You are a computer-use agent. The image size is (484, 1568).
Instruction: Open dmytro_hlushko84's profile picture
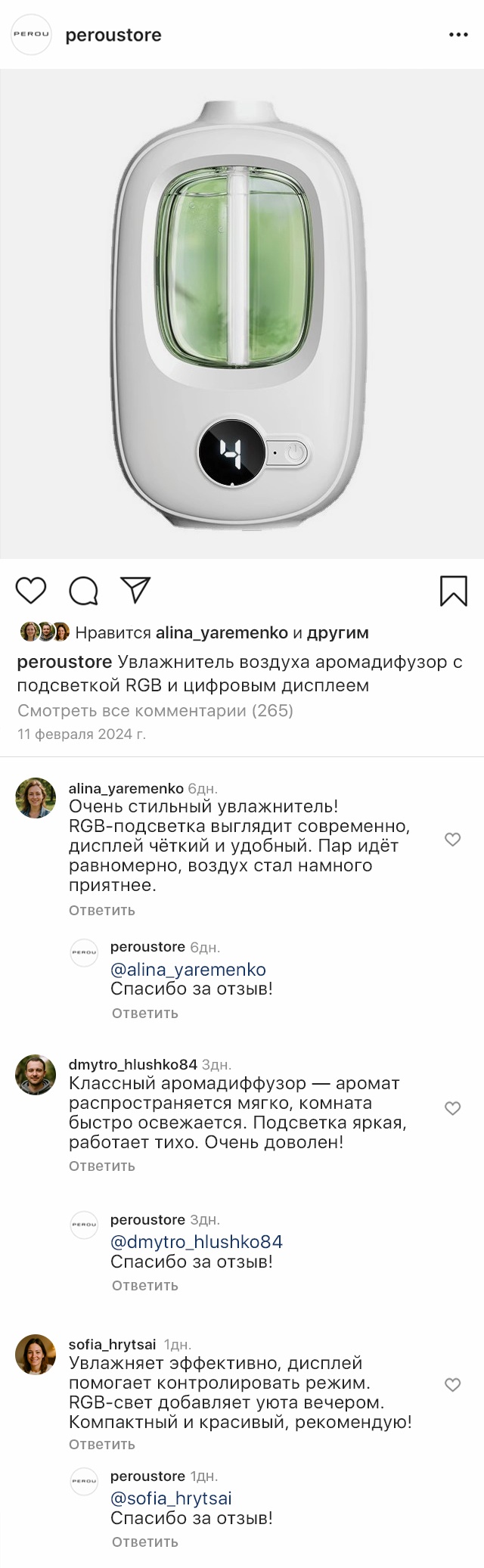[36, 1074]
